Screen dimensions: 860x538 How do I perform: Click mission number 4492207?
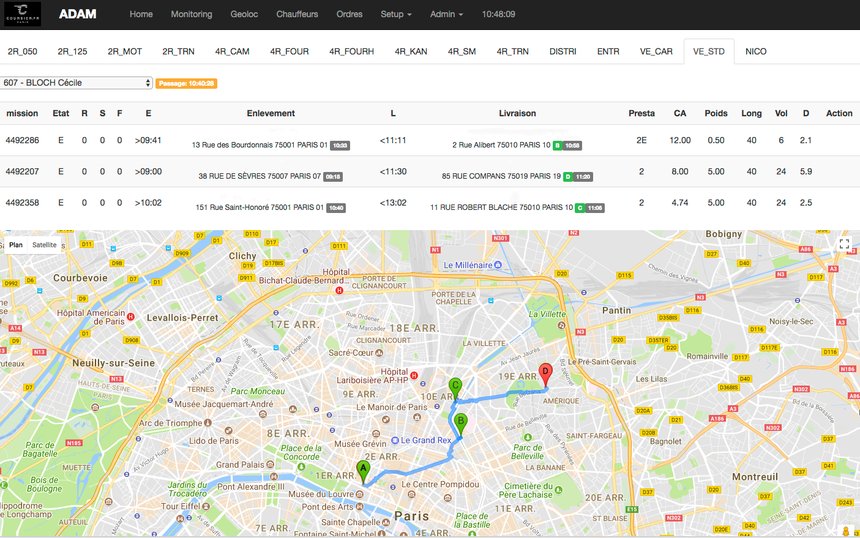22,172
